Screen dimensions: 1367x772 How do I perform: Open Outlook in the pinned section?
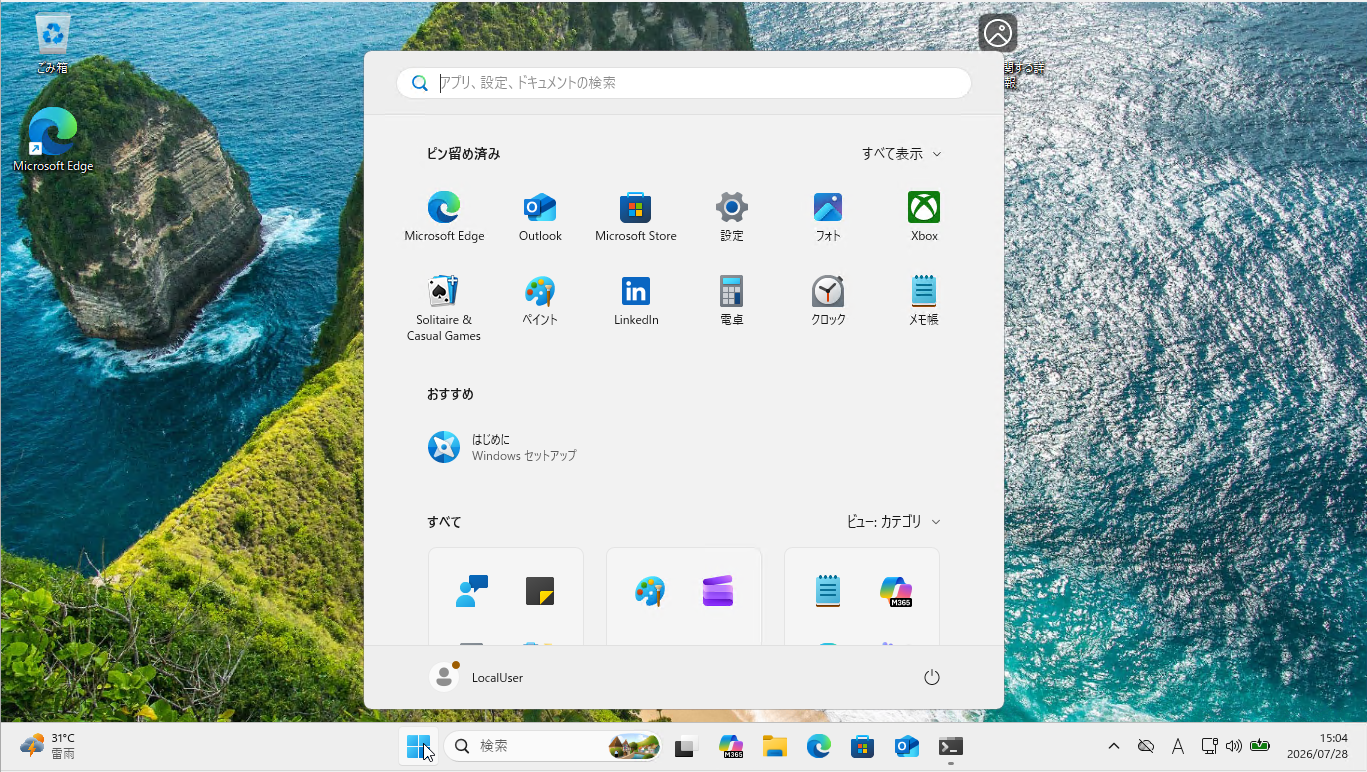coord(540,217)
